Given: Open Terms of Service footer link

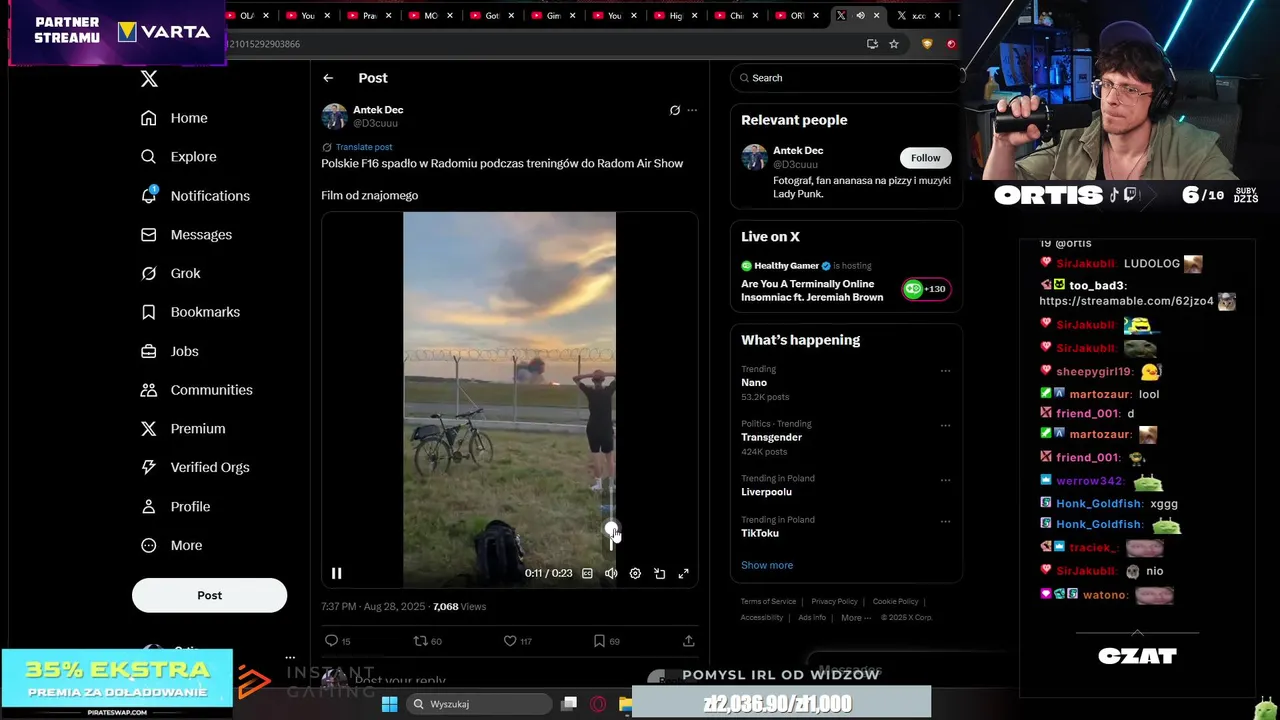Looking at the screenshot, I should (x=768, y=602).
